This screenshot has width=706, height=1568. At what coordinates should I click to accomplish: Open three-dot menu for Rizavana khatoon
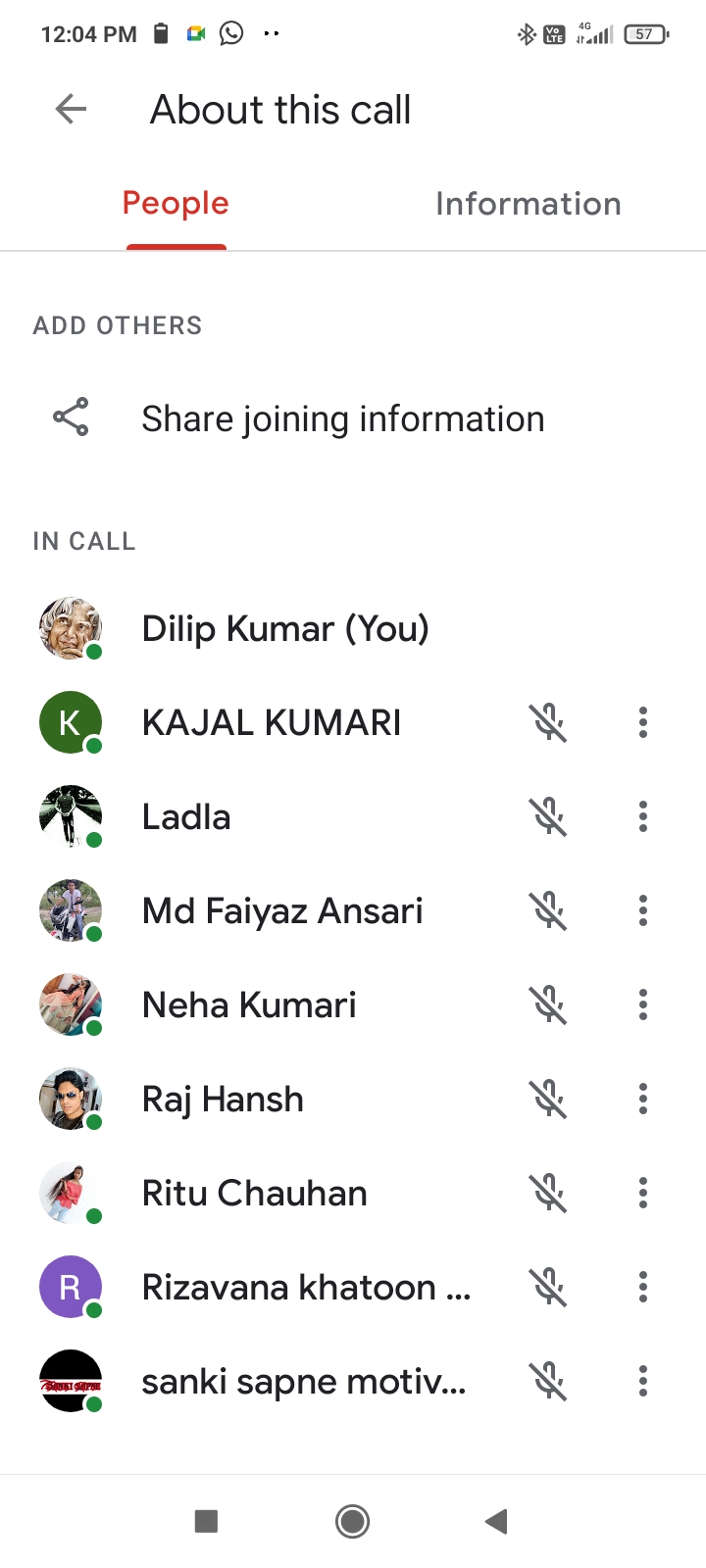[x=643, y=1288]
